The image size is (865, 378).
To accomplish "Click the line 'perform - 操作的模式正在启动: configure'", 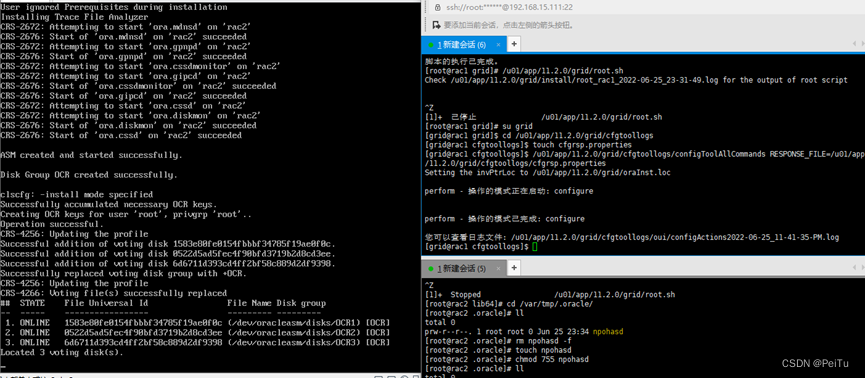I will point(509,191).
